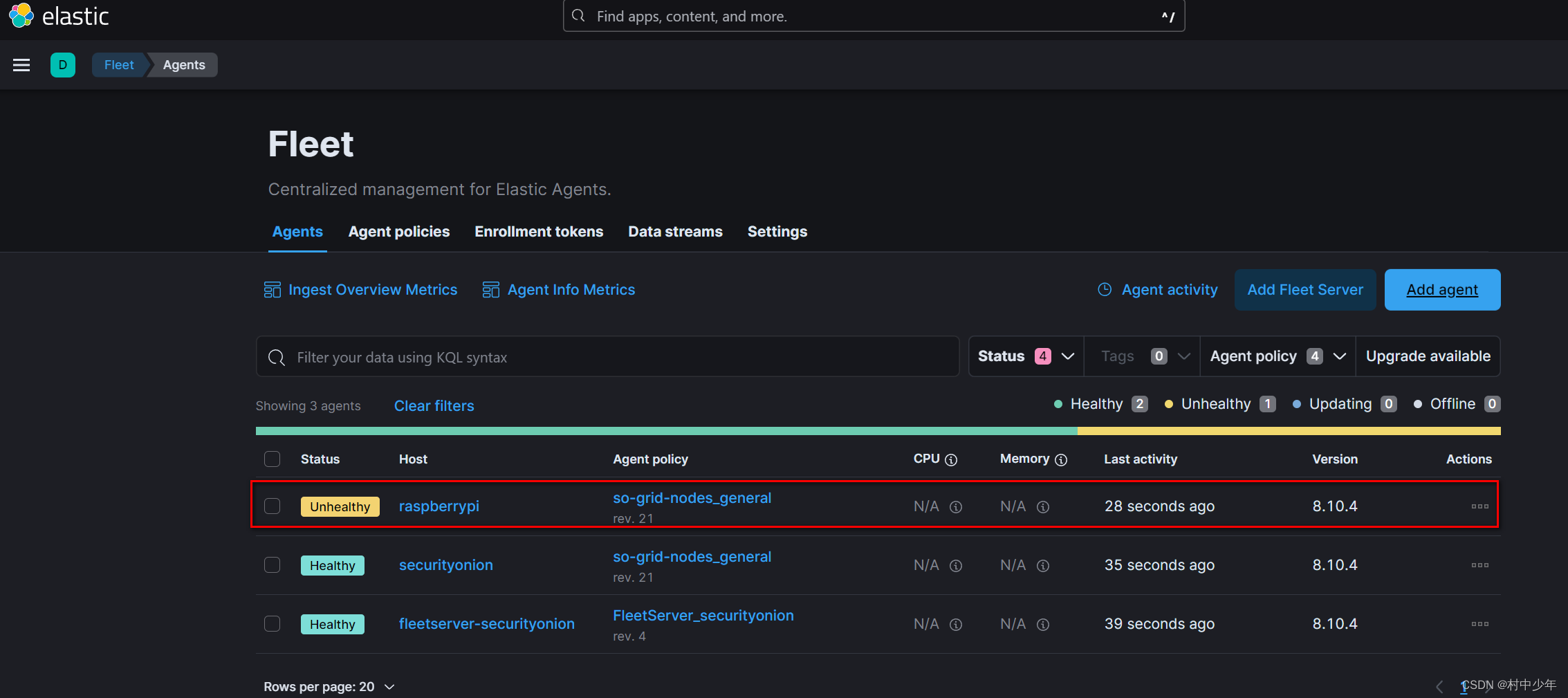Switch to the Agents tab

pos(297,232)
